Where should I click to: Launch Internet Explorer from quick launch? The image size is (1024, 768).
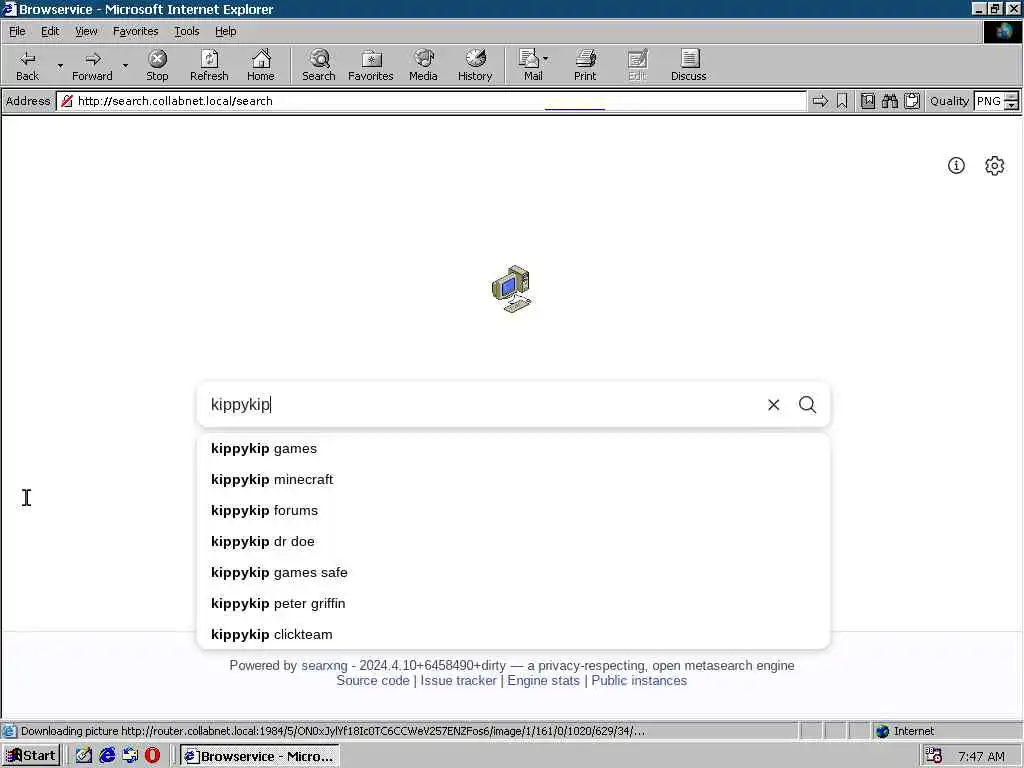coord(107,756)
